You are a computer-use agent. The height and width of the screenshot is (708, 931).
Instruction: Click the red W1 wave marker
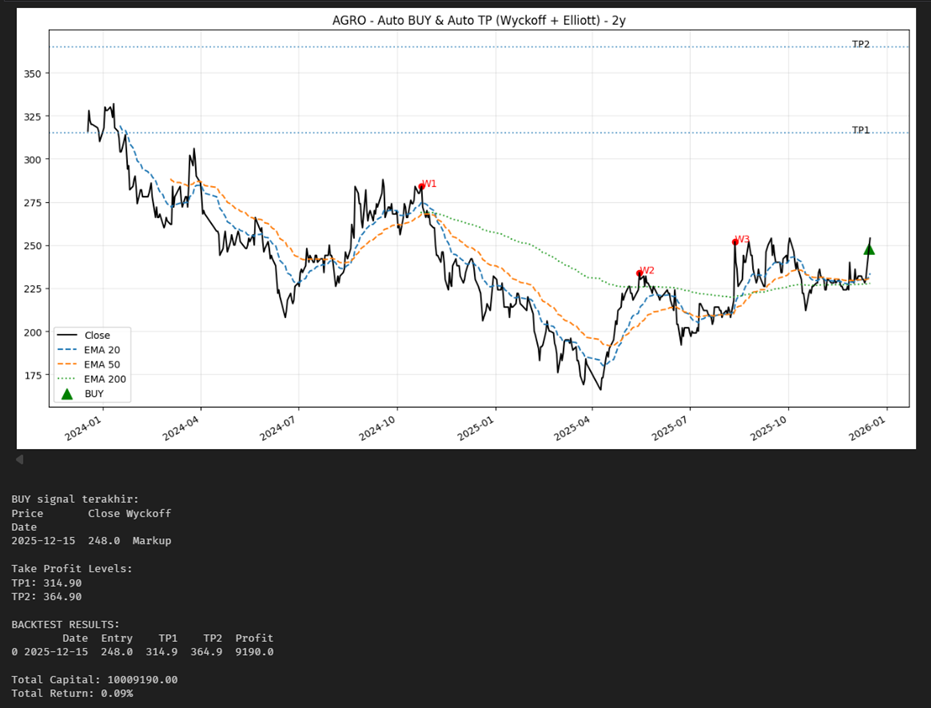tap(422, 186)
